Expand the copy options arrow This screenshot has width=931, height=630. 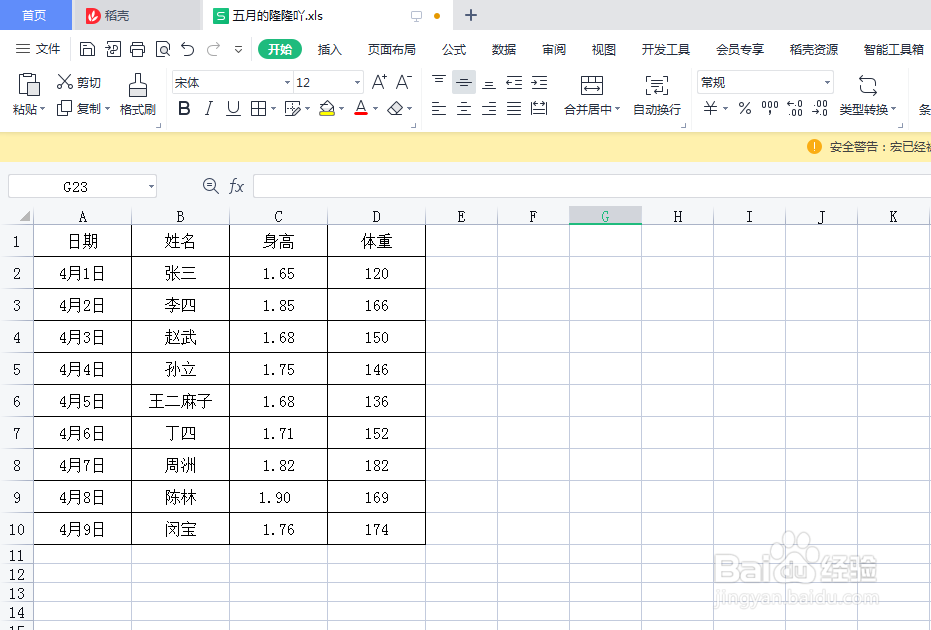point(107,109)
